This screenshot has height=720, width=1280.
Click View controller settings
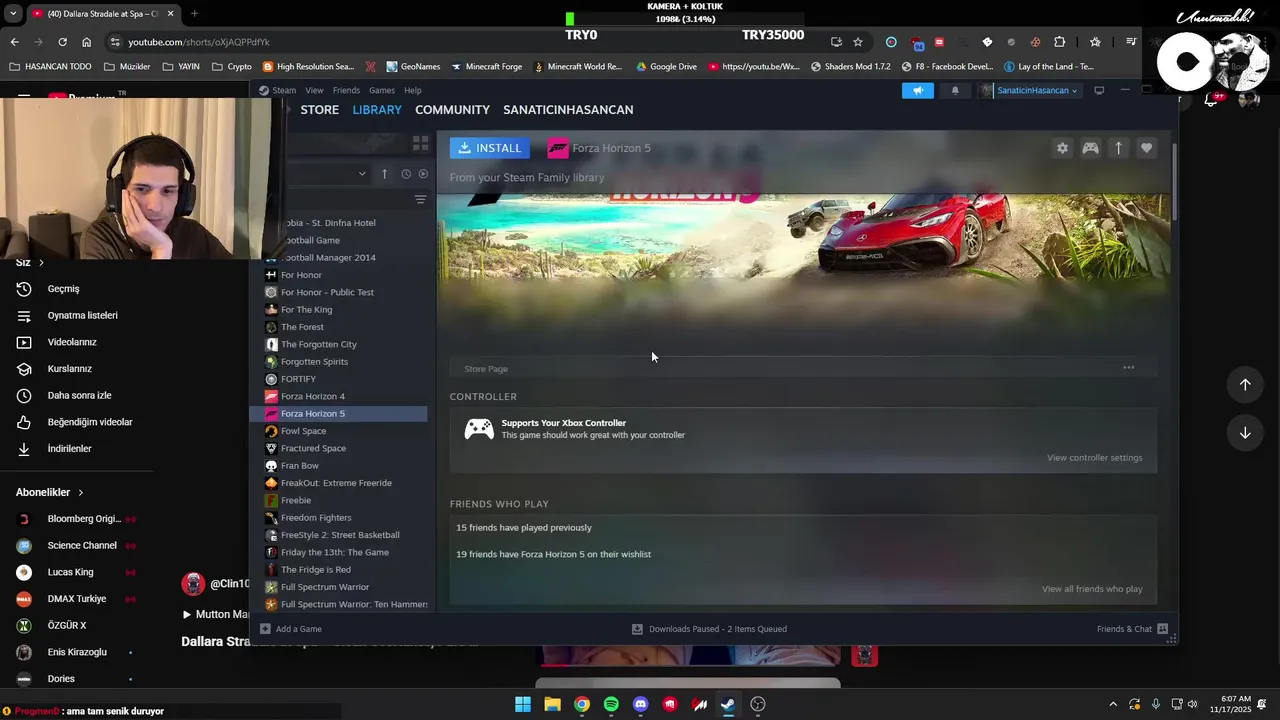[x=1094, y=458]
